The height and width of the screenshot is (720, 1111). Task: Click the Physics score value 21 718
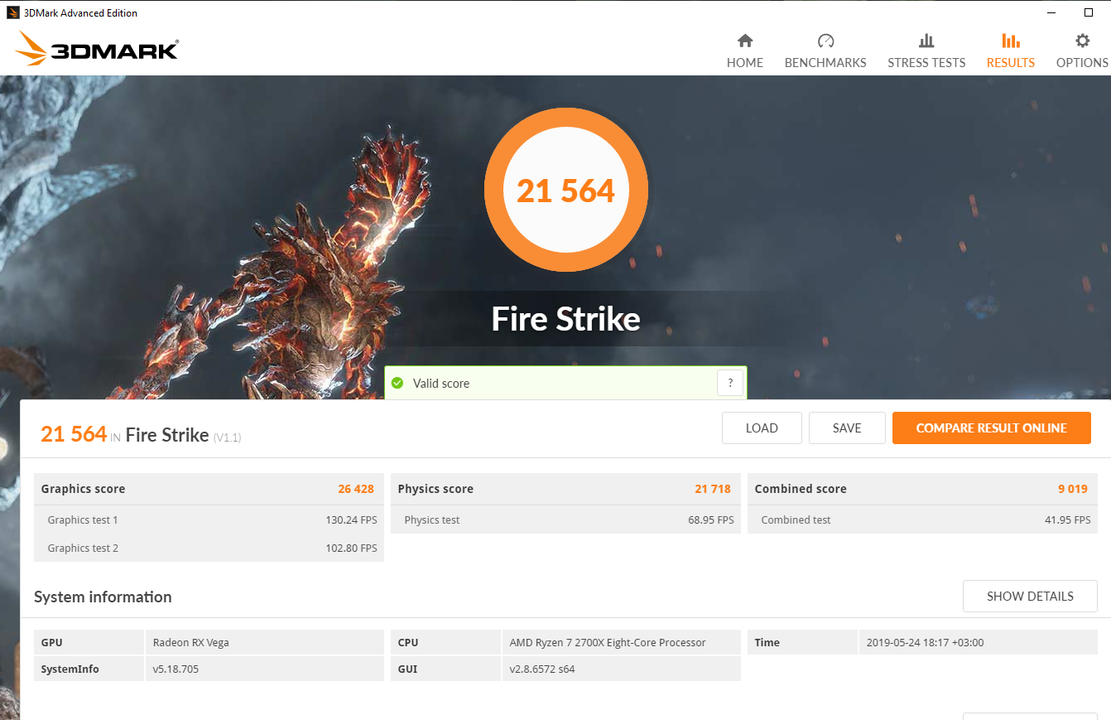coord(712,489)
